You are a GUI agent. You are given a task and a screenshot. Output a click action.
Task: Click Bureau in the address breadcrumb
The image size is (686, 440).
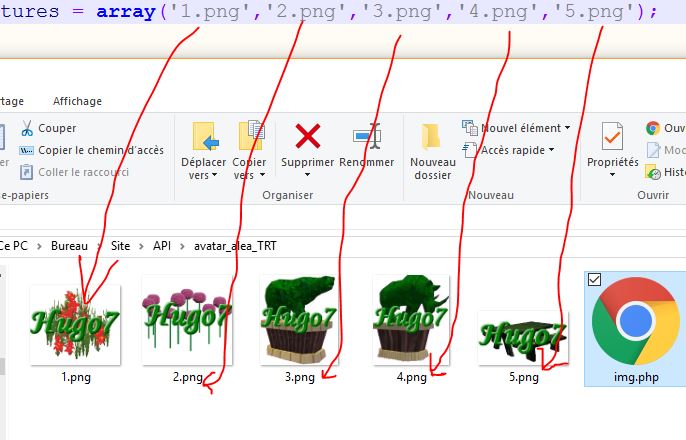pyautogui.click(x=69, y=245)
